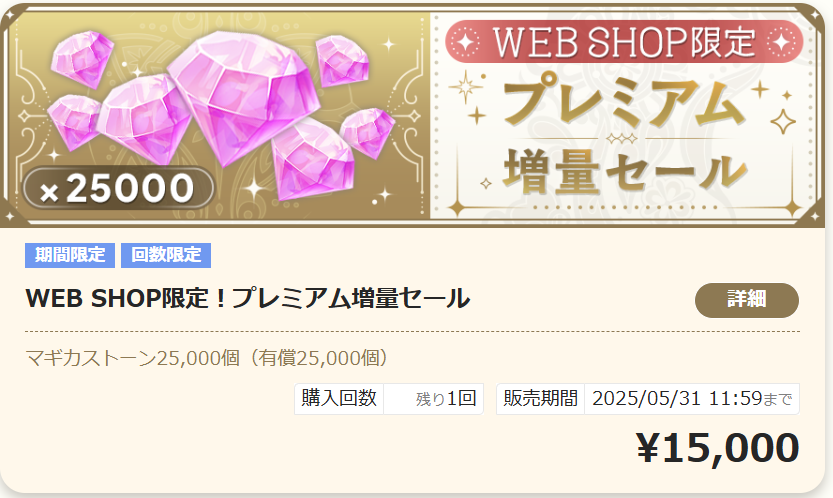Click the bottom-left small pink gem

pos(74,122)
